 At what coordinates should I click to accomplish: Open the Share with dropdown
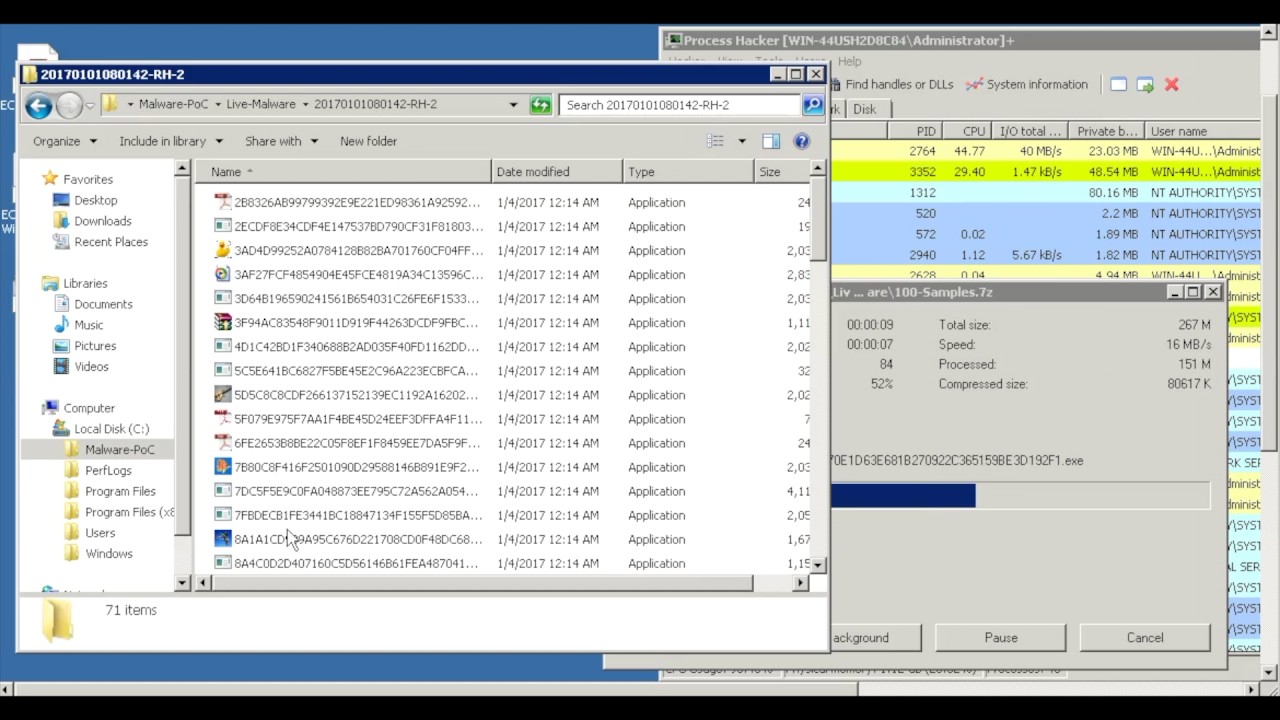point(281,141)
